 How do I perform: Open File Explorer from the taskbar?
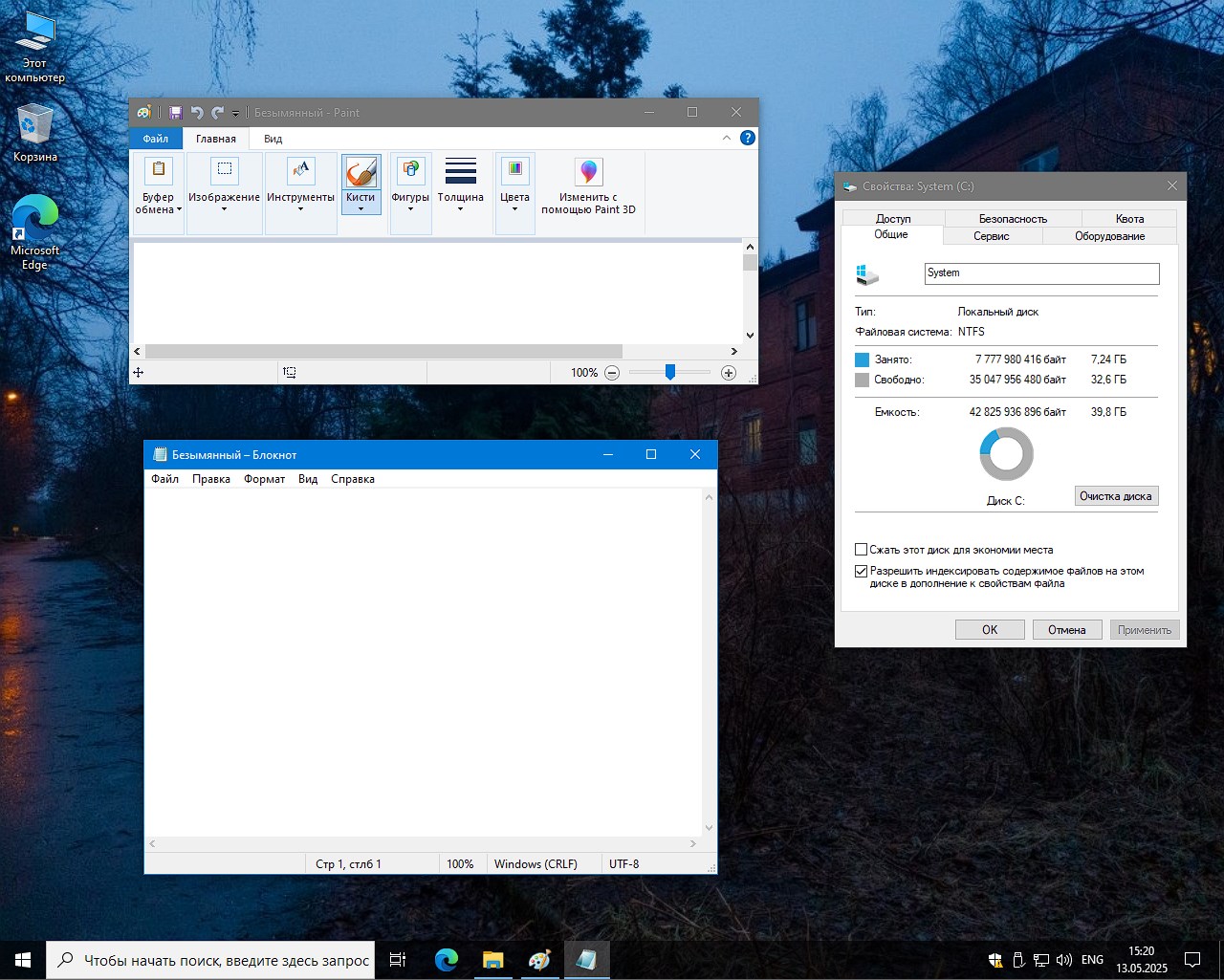point(492,960)
